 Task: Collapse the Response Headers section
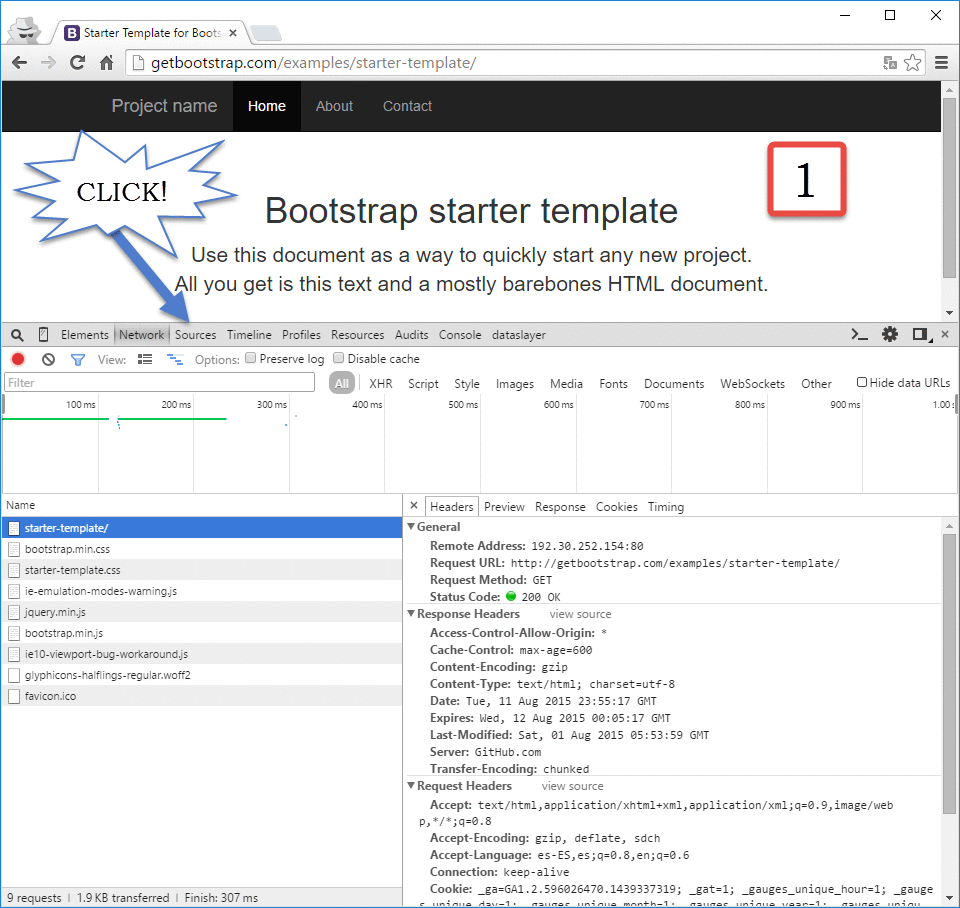(411, 613)
